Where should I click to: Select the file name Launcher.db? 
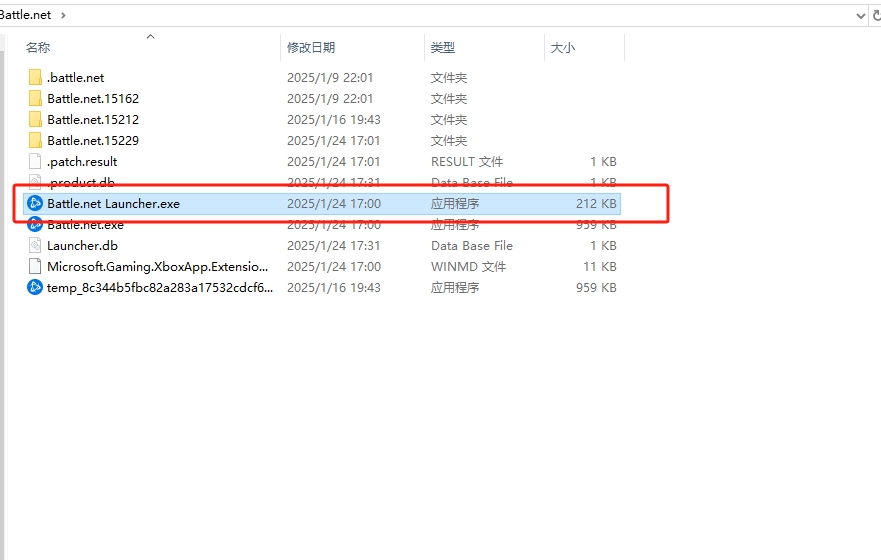click(x=83, y=245)
